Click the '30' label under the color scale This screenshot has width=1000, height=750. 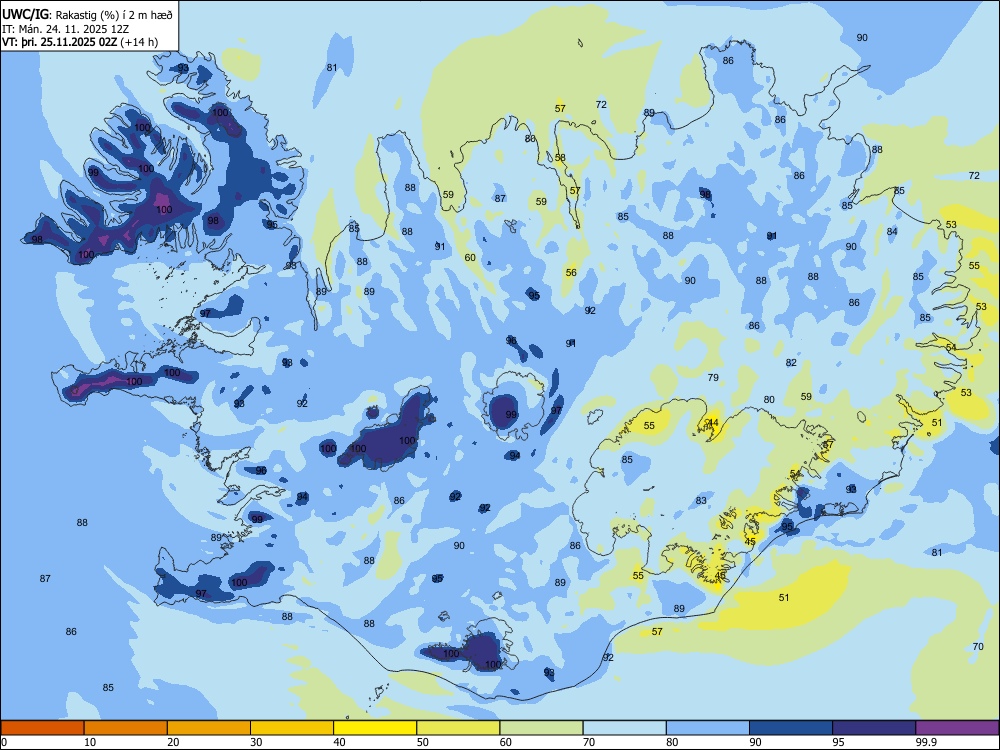(256, 742)
